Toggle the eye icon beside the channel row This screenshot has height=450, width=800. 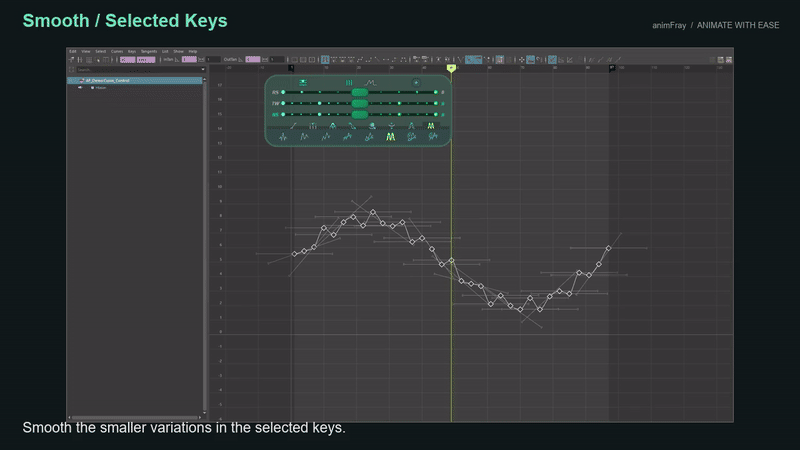pyautogui.click(x=80, y=88)
